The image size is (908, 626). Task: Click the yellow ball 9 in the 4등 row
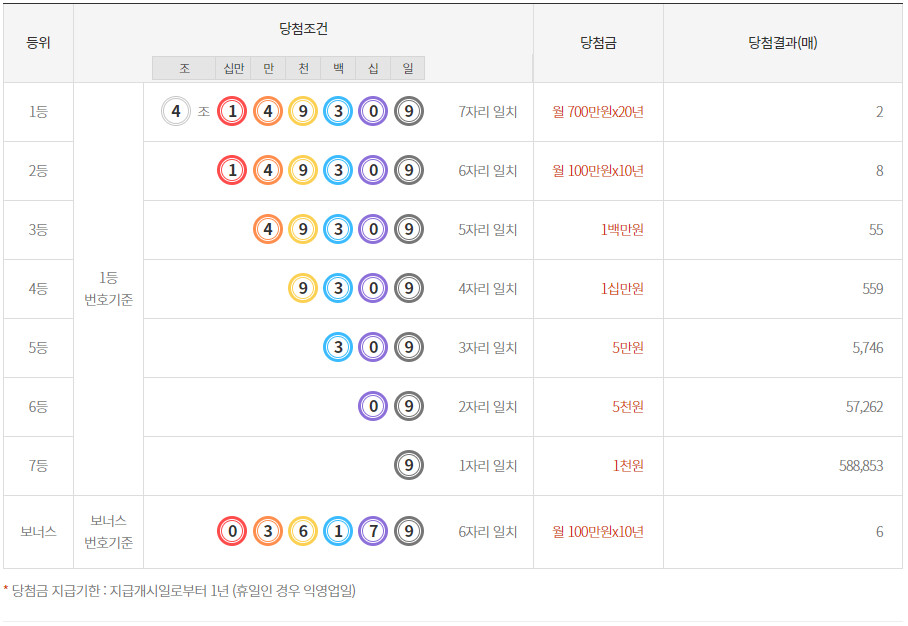pos(303,289)
